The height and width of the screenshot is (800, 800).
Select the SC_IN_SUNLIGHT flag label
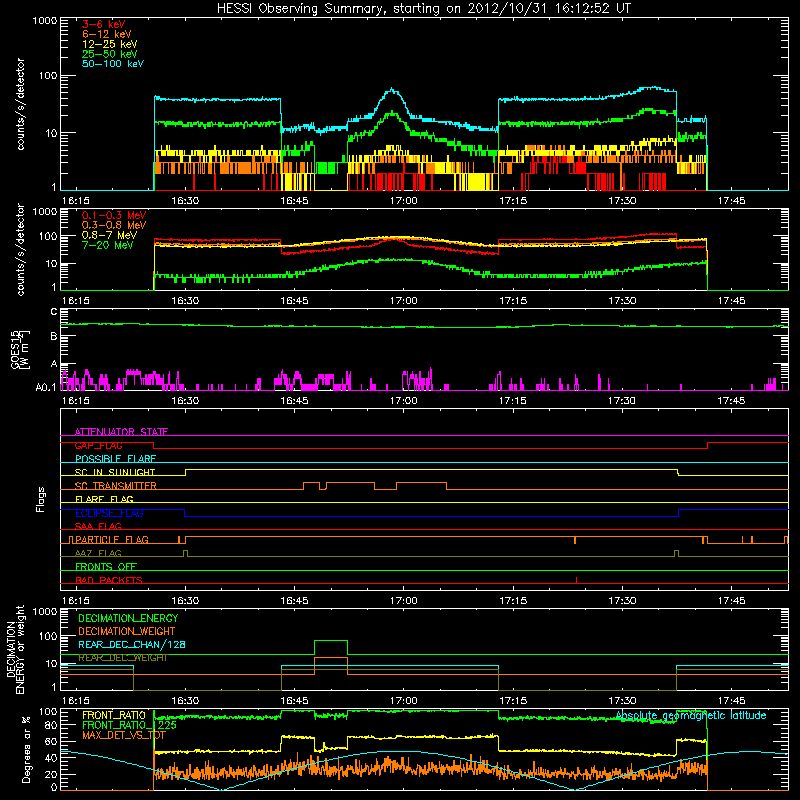115,472
